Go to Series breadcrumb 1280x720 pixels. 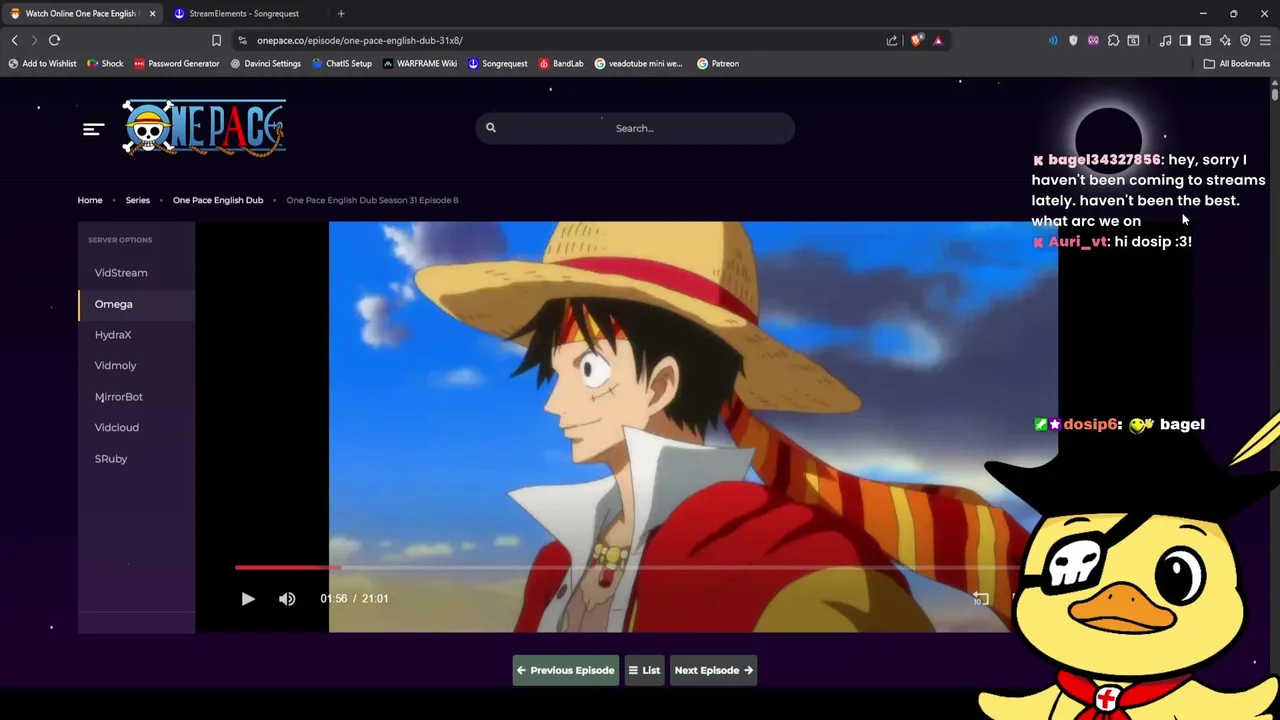coord(137,200)
